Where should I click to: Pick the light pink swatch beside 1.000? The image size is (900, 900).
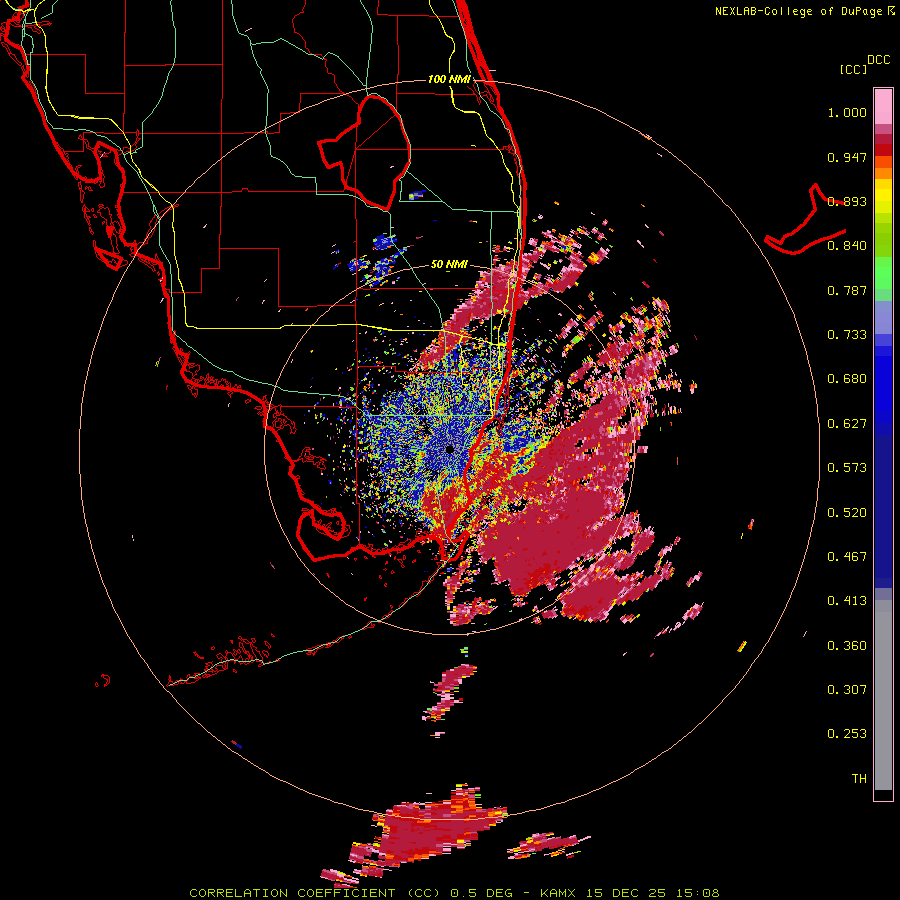pyautogui.click(x=883, y=107)
